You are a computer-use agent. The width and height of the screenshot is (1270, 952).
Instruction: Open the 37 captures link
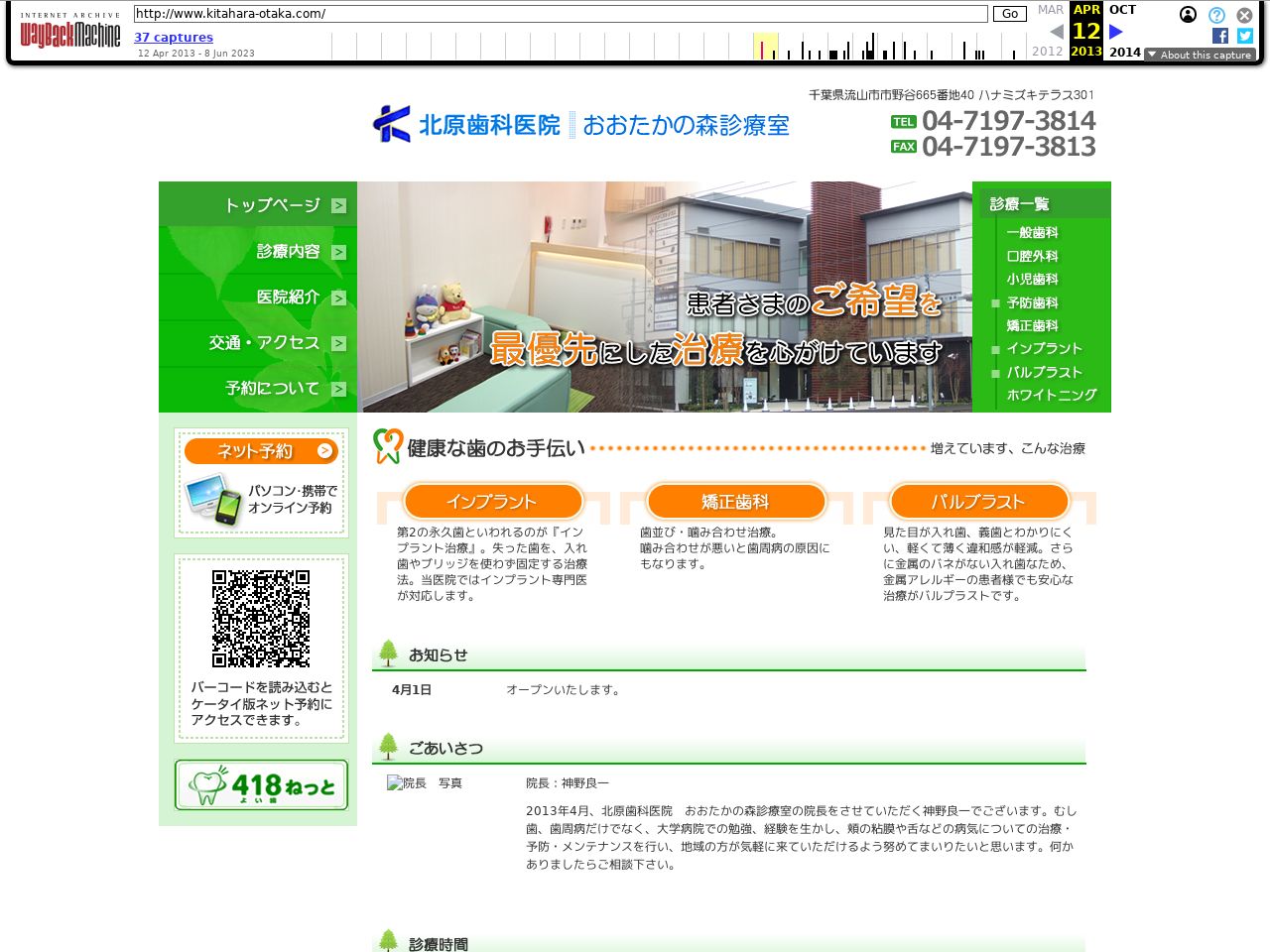(x=174, y=38)
